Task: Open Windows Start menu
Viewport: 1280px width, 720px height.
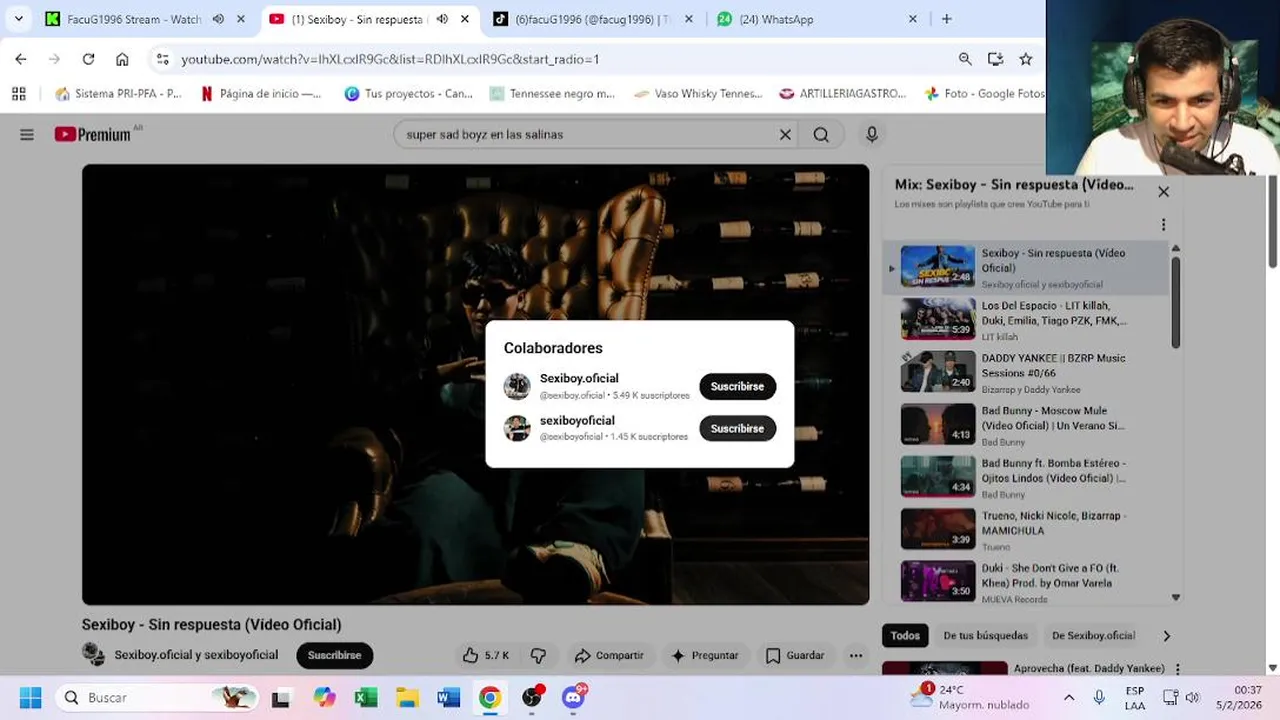Action: click(31, 697)
